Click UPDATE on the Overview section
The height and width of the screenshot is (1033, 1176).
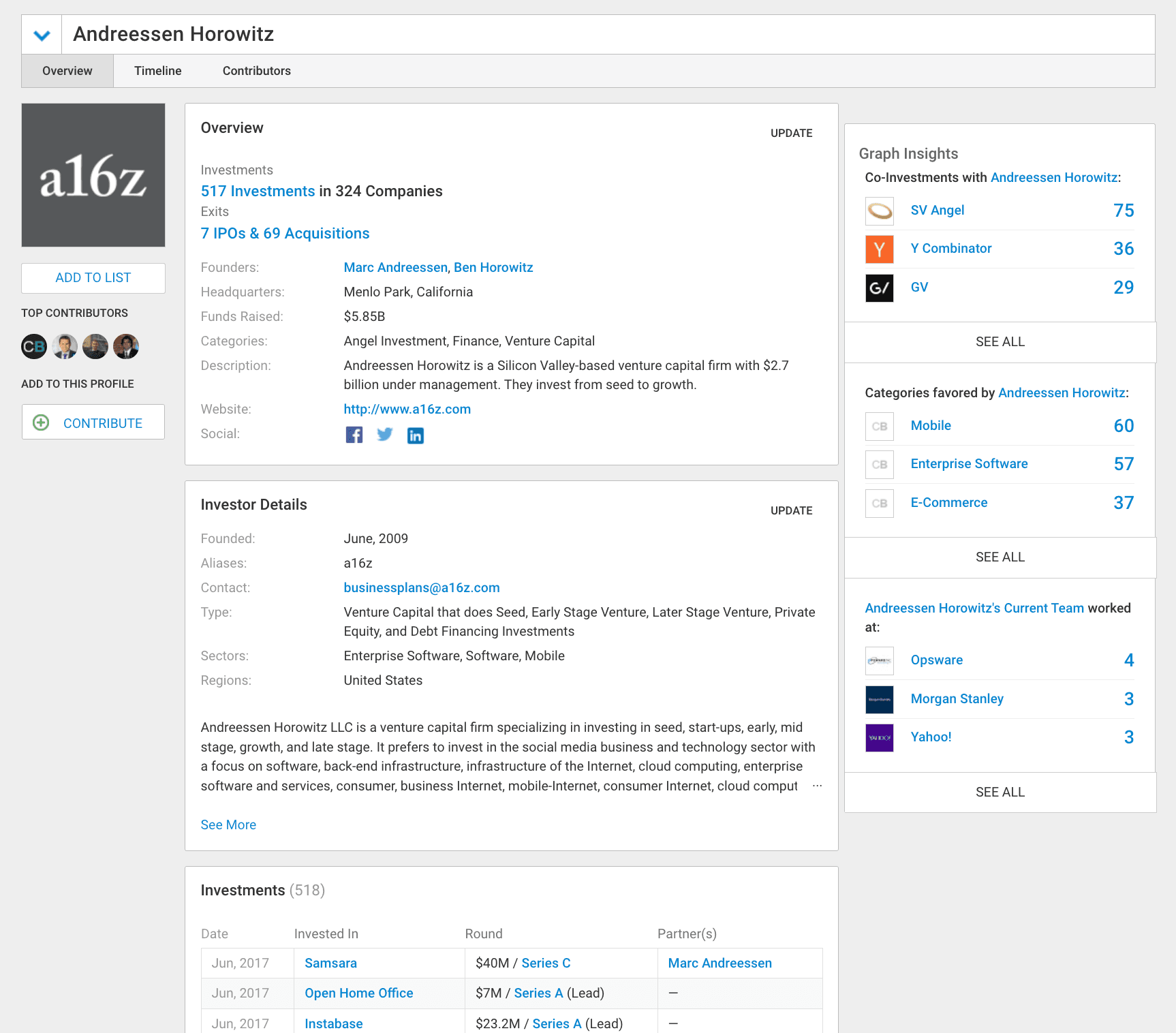pos(791,133)
